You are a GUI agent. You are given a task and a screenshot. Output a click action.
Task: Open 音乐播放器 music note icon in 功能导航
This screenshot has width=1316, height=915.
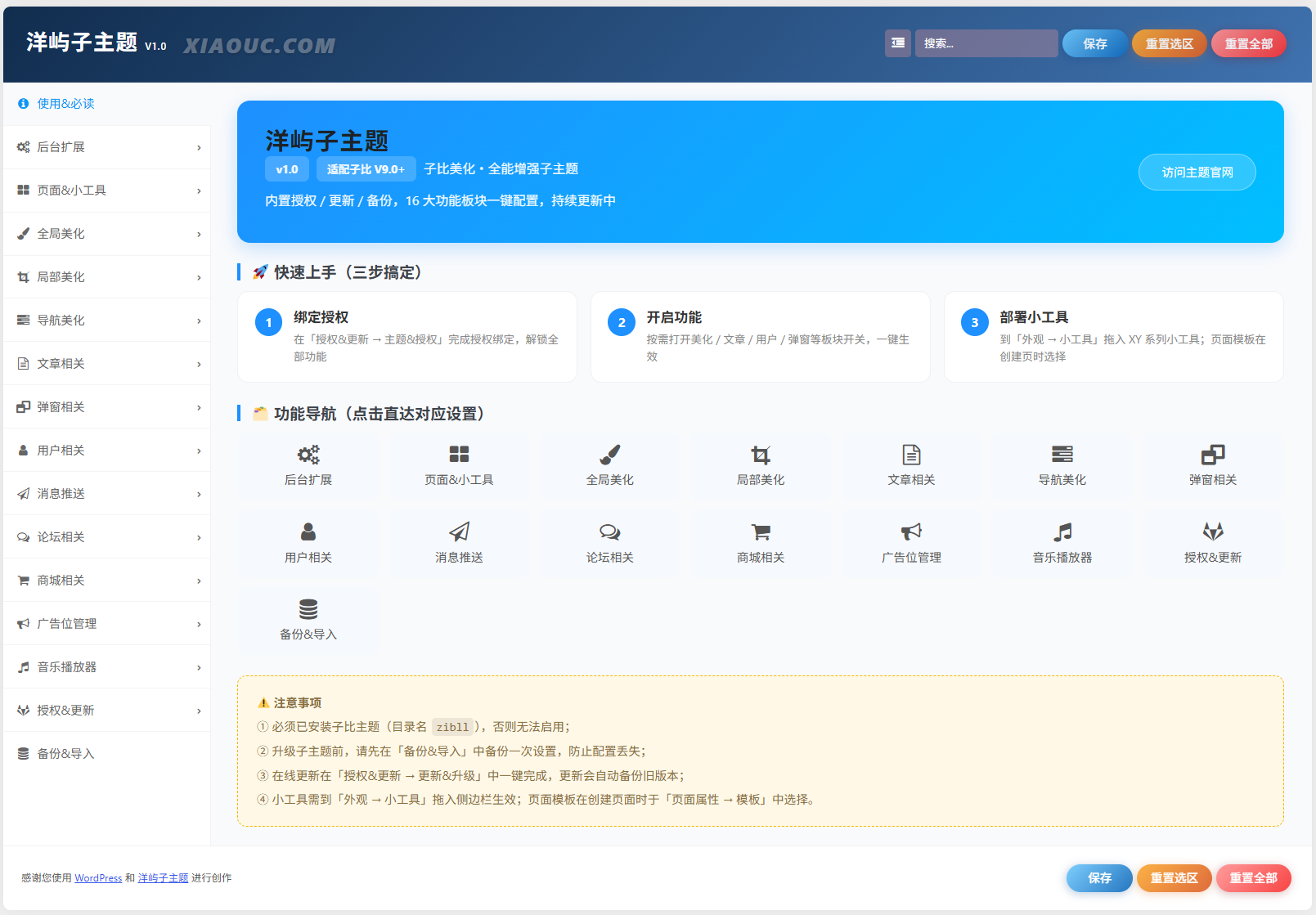[1062, 532]
